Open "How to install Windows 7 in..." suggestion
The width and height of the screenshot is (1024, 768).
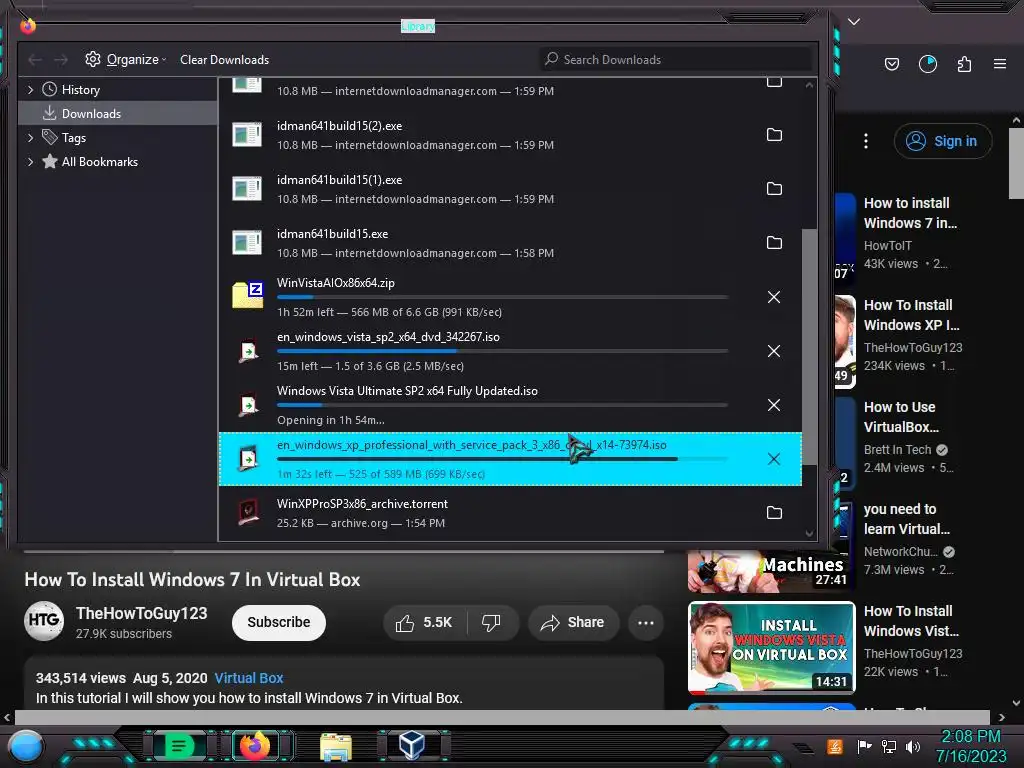910,213
